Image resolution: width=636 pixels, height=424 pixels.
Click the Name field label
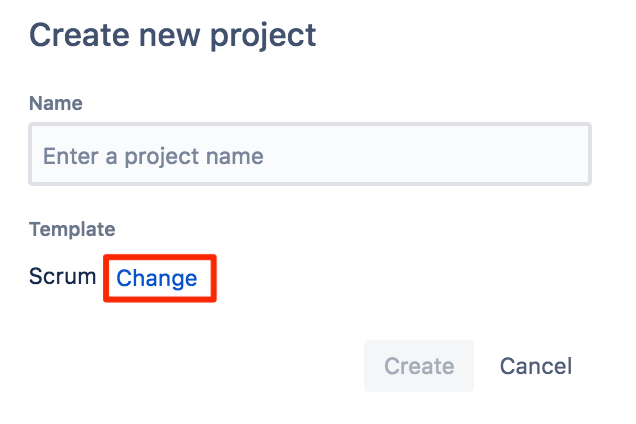56,103
